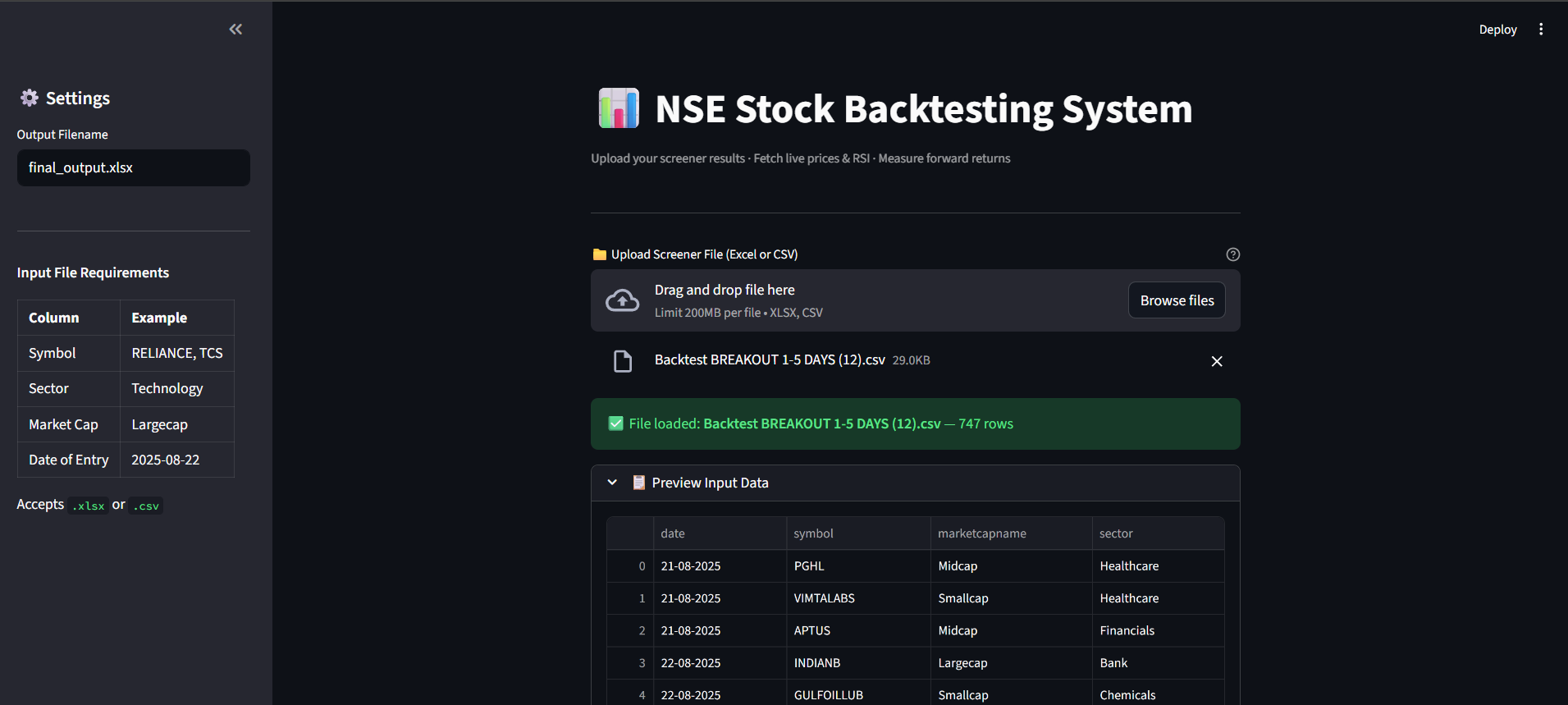Click the Settings gear icon
Viewport: 1568px width, 705px height.
[30, 98]
